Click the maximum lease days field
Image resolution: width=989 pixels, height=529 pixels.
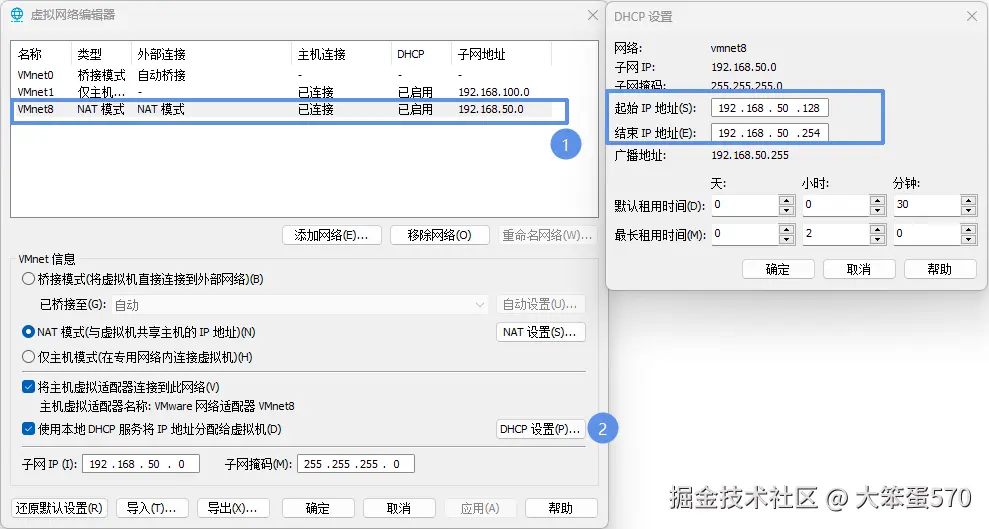tap(744, 234)
